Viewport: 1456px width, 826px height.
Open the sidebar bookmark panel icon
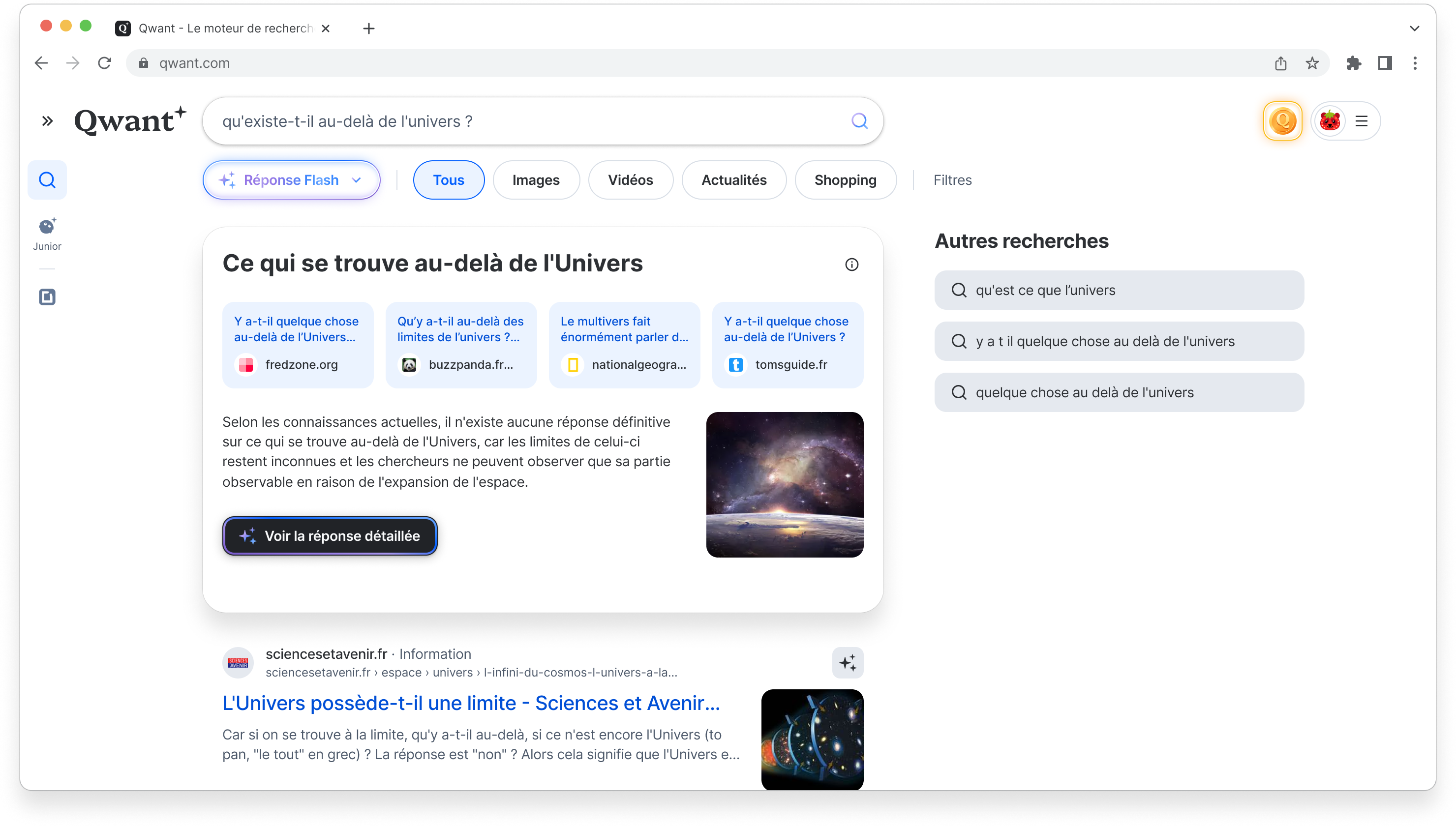[47, 296]
